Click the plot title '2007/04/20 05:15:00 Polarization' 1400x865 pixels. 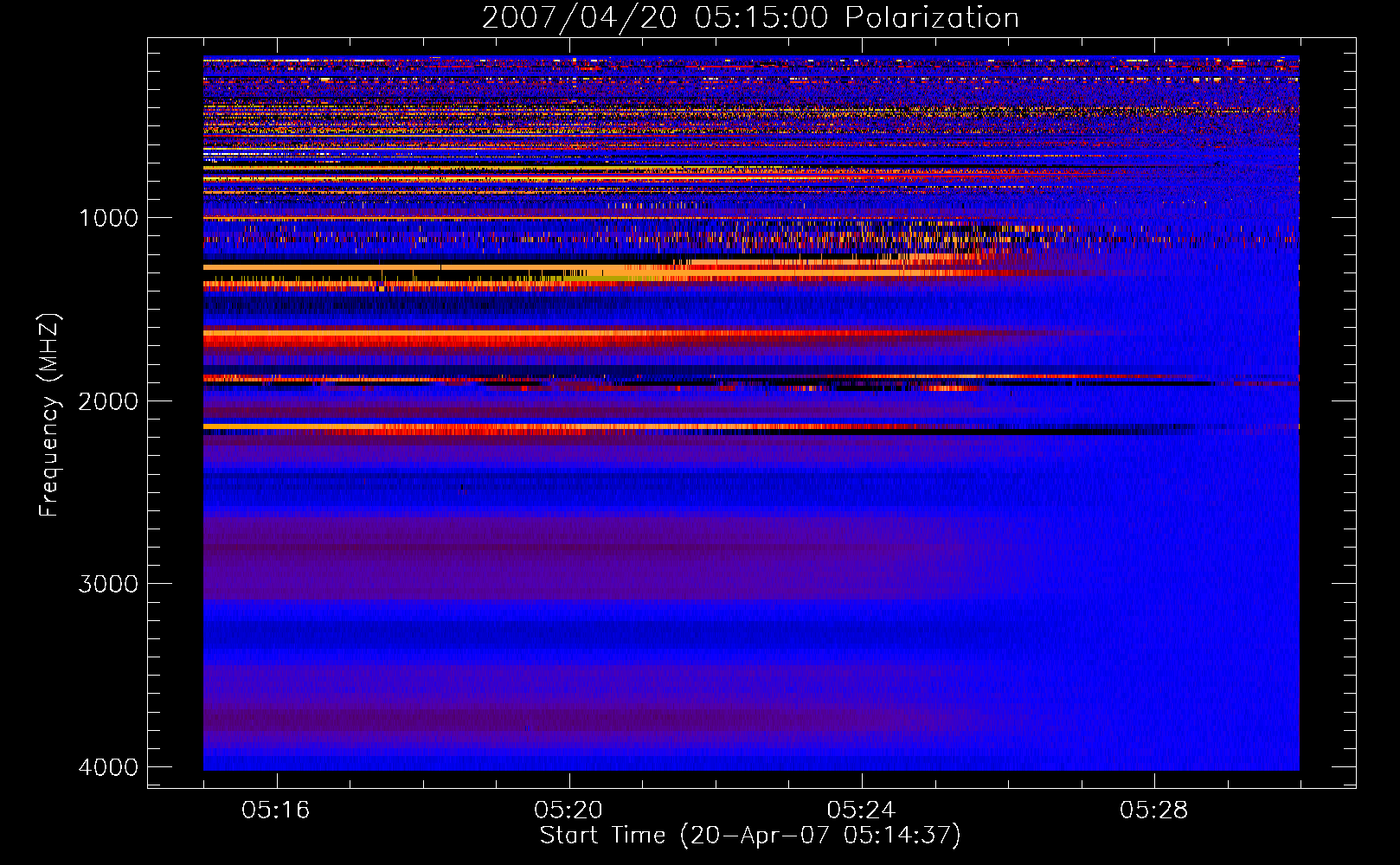(750, 17)
